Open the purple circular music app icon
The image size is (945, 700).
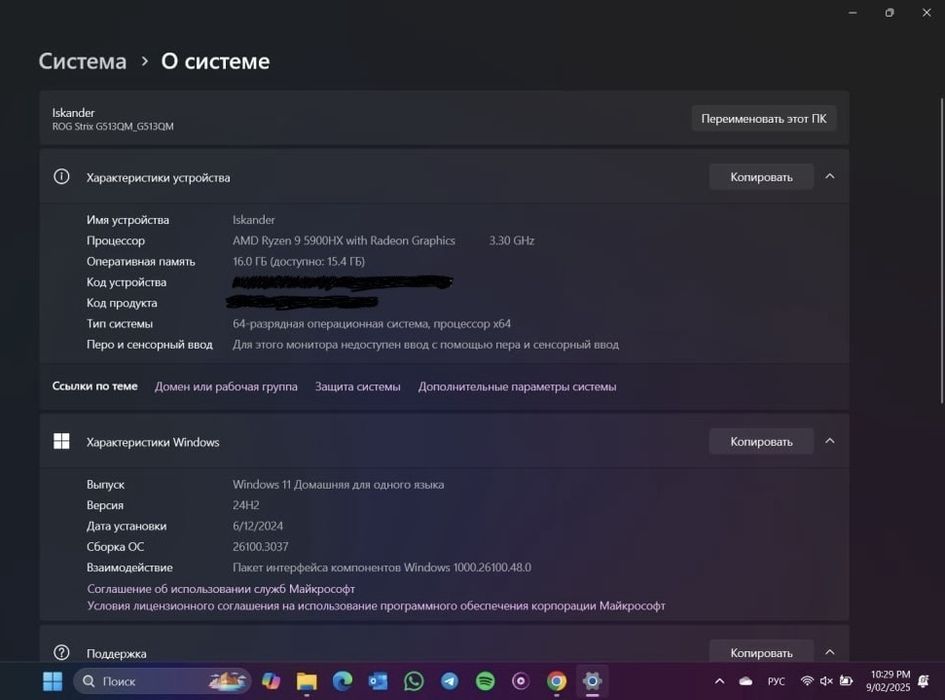click(521, 681)
